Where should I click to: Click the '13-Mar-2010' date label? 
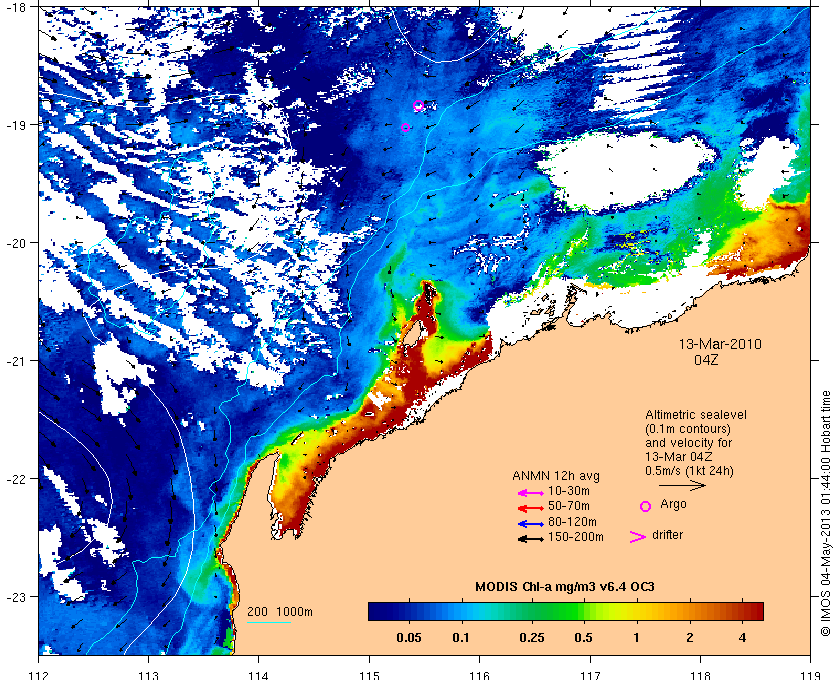[x=720, y=344]
